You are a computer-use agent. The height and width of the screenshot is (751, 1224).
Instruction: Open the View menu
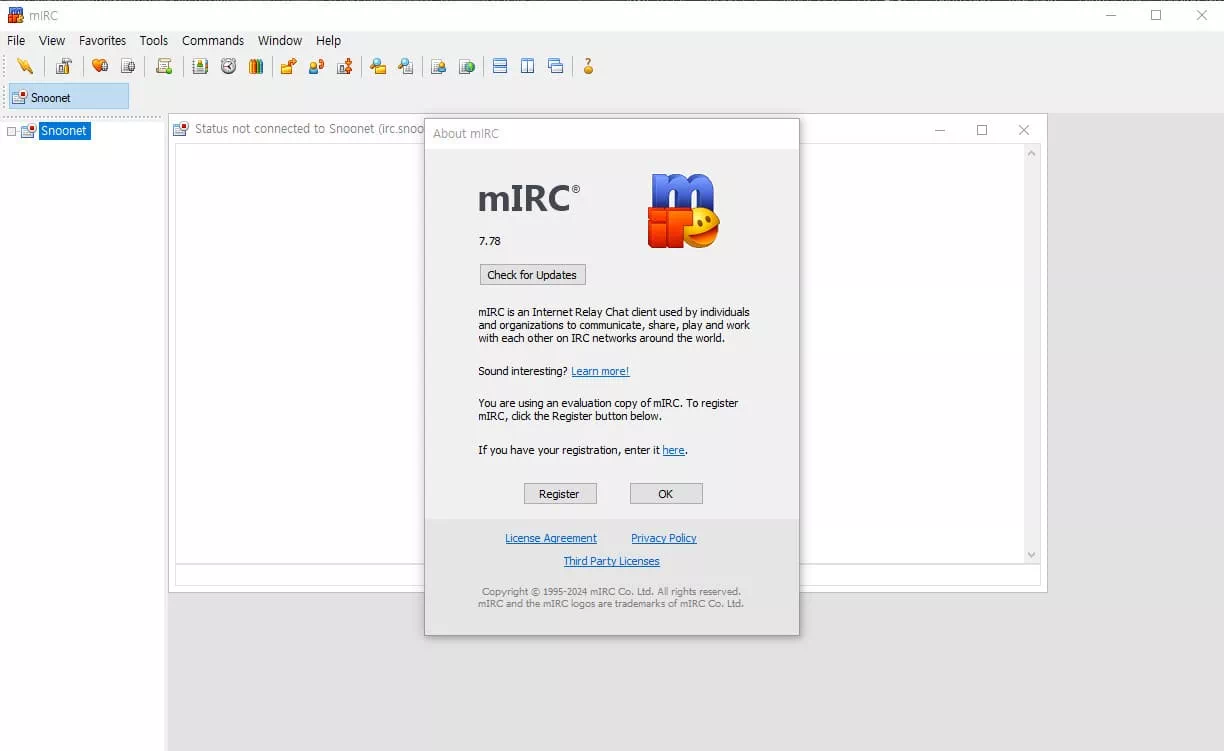pyautogui.click(x=52, y=41)
